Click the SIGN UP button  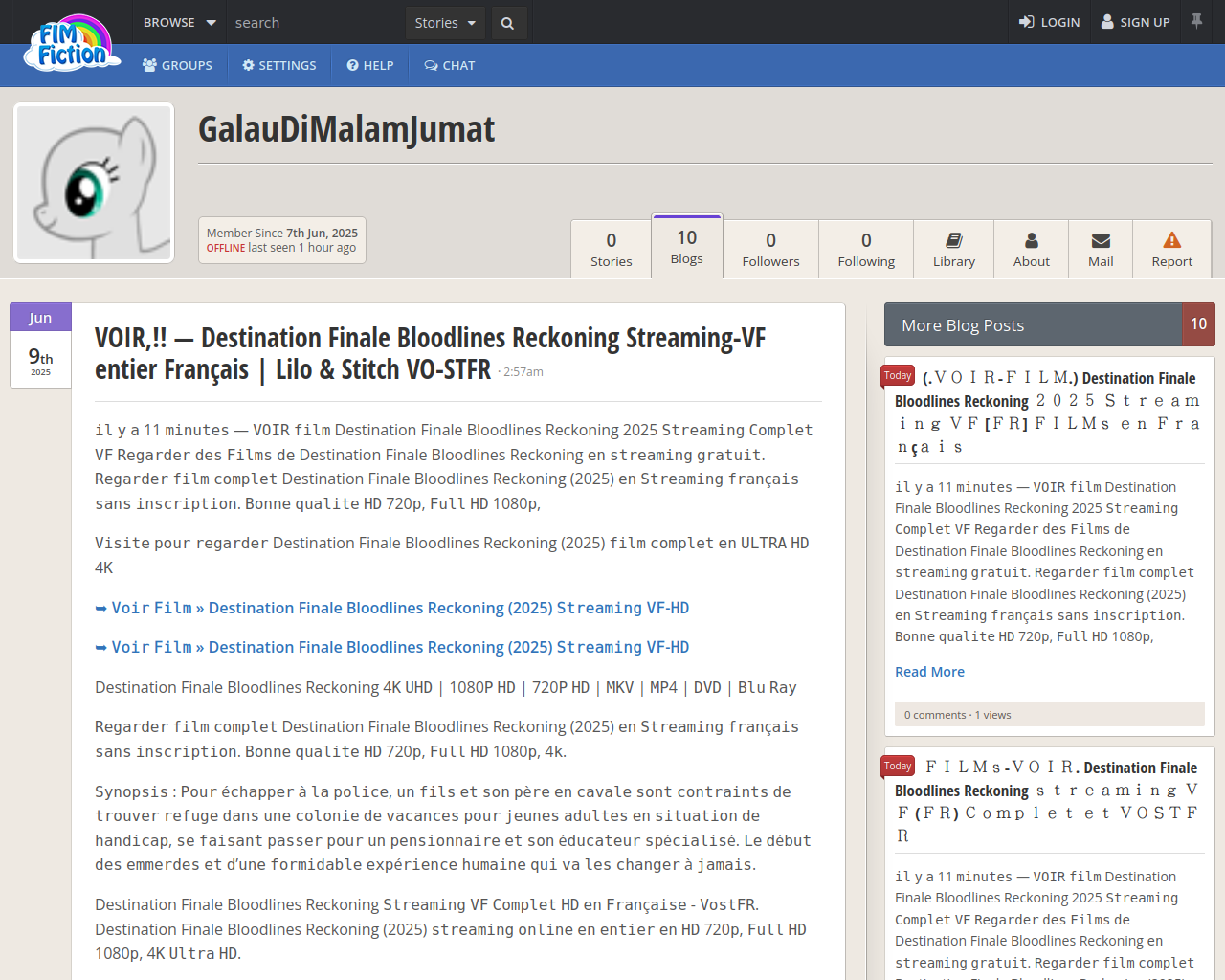1136,22
